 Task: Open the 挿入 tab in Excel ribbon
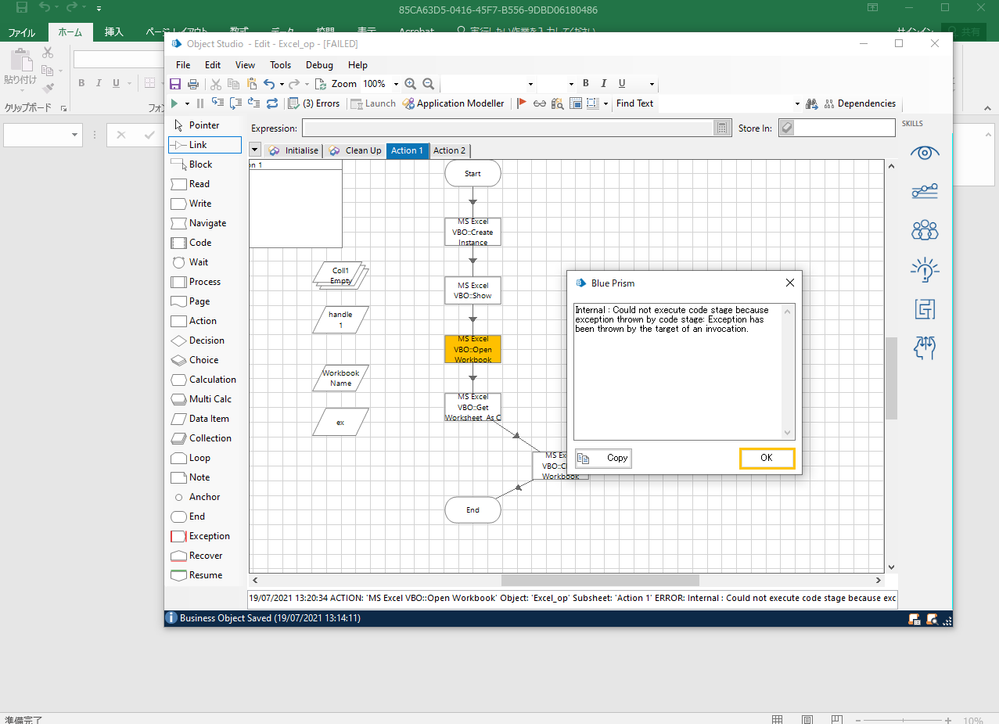[113, 32]
